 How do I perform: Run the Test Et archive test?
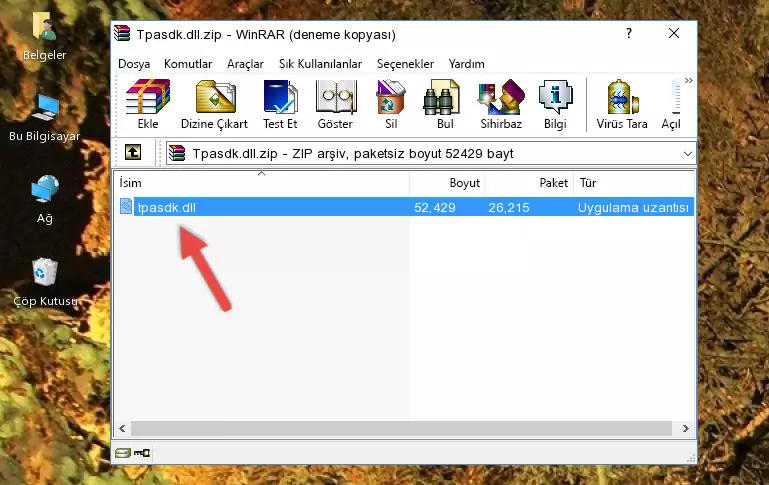[280, 104]
